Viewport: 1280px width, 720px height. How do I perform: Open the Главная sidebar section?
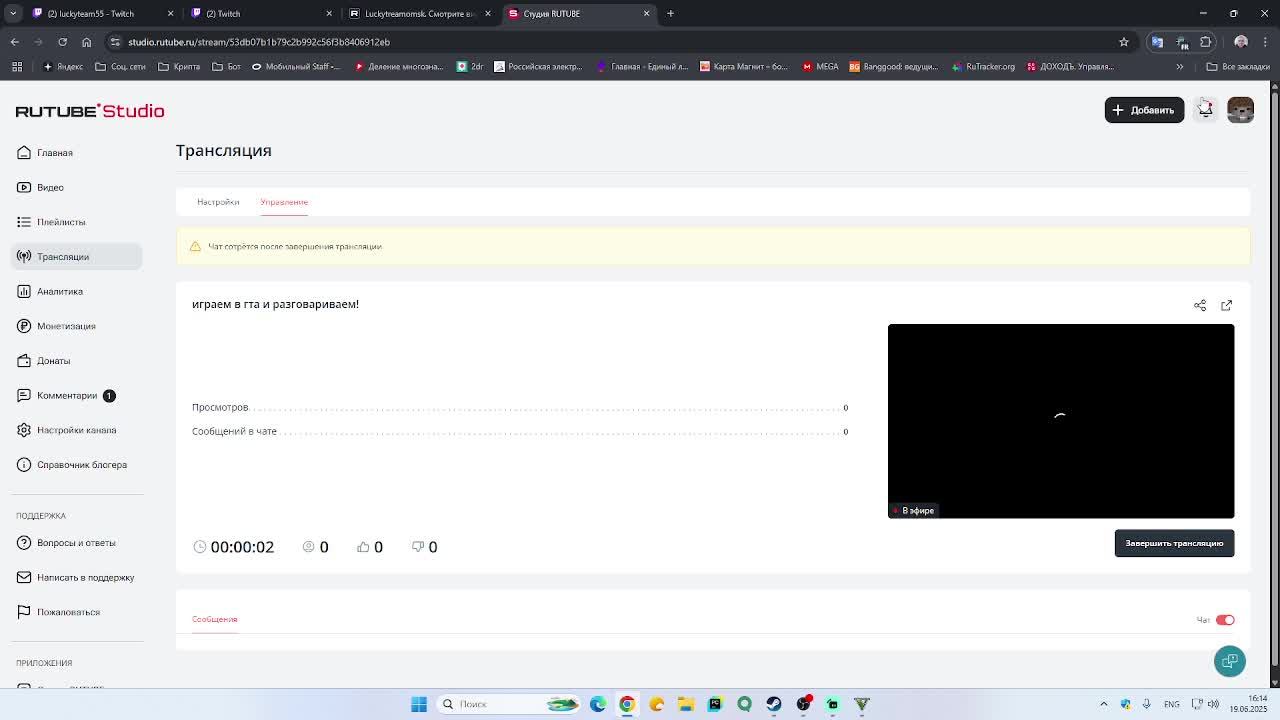(55, 153)
